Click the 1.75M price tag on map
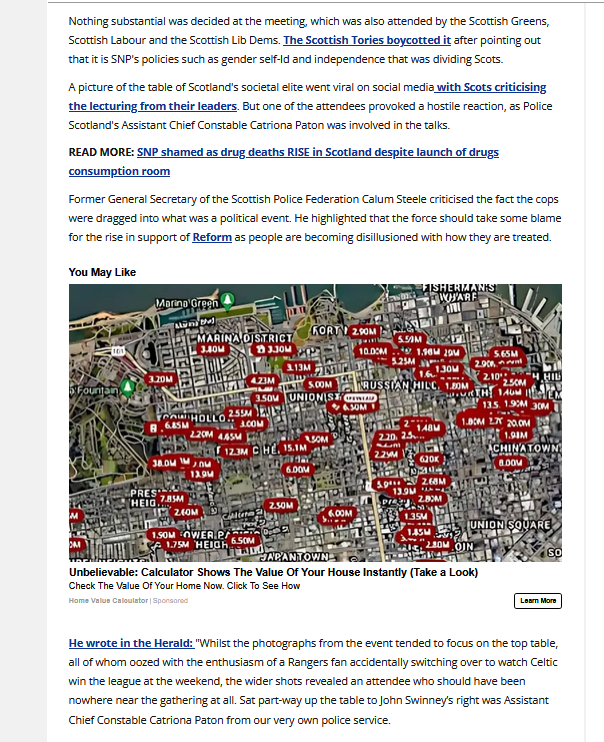Viewport: 604px width, 742px height. pyautogui.click(x=178, y=545)
